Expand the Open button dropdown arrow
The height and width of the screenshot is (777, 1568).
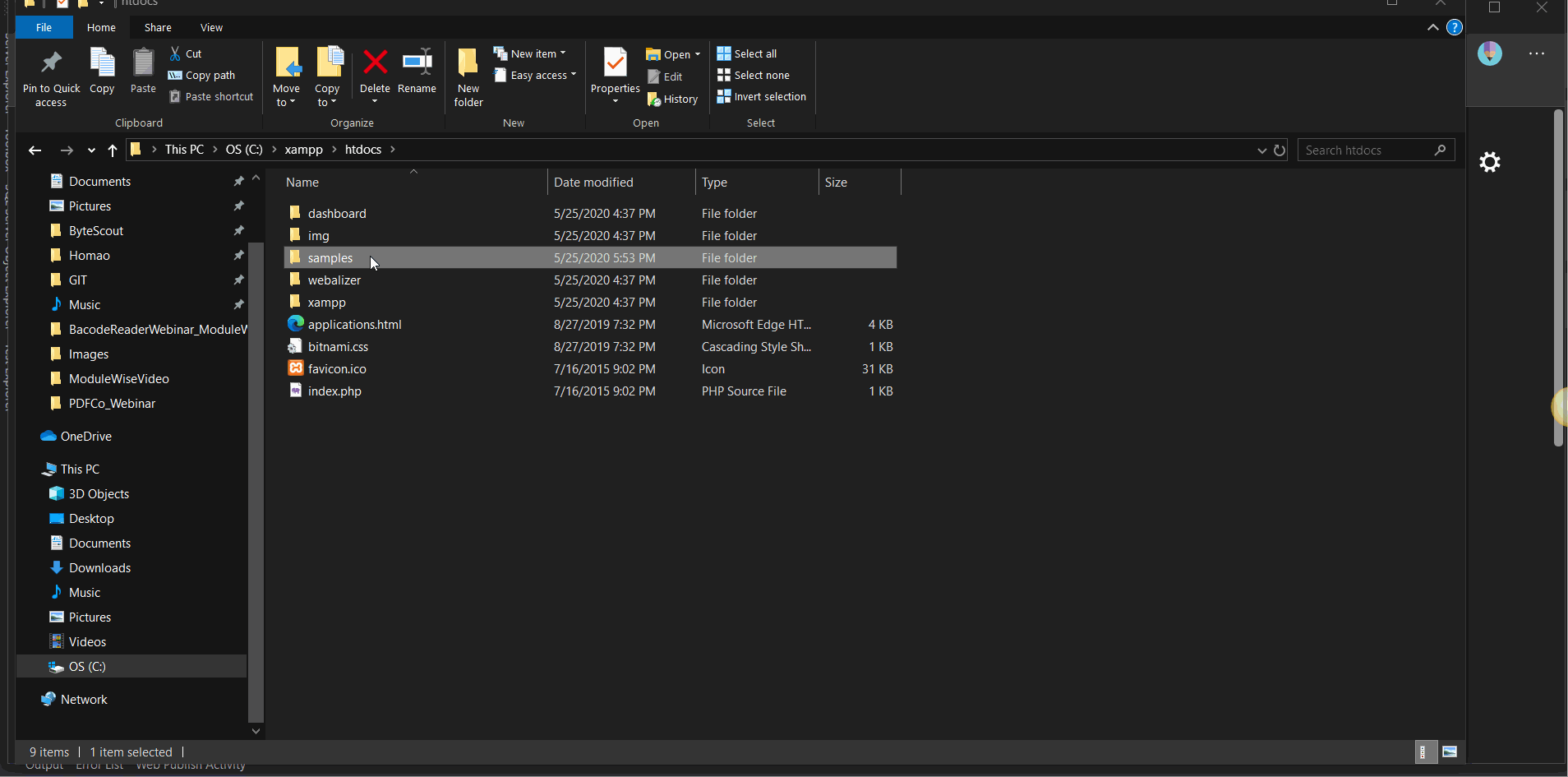pos(698,54)
